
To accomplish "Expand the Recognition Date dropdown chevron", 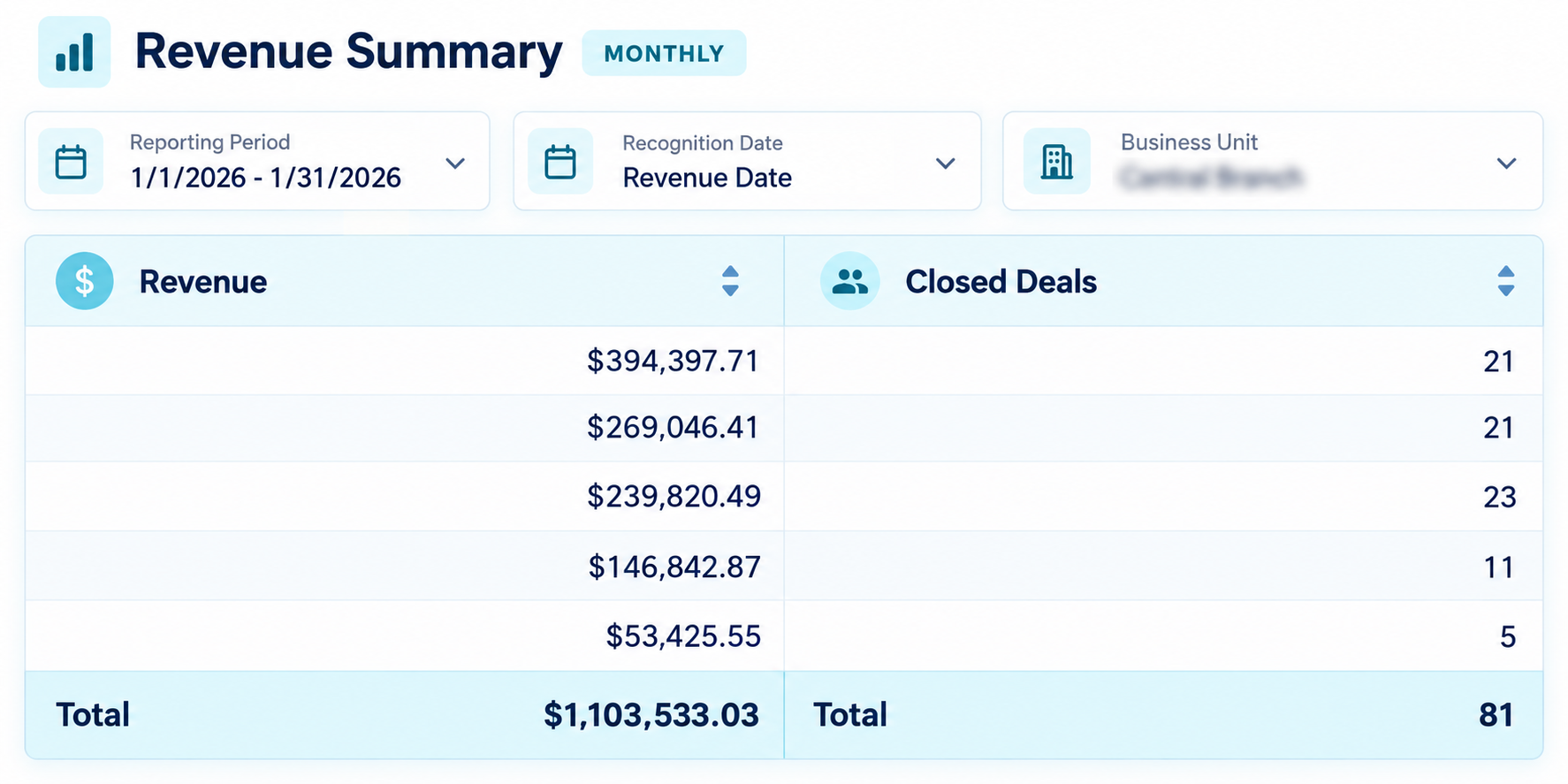I will click(x=946, y=163).
